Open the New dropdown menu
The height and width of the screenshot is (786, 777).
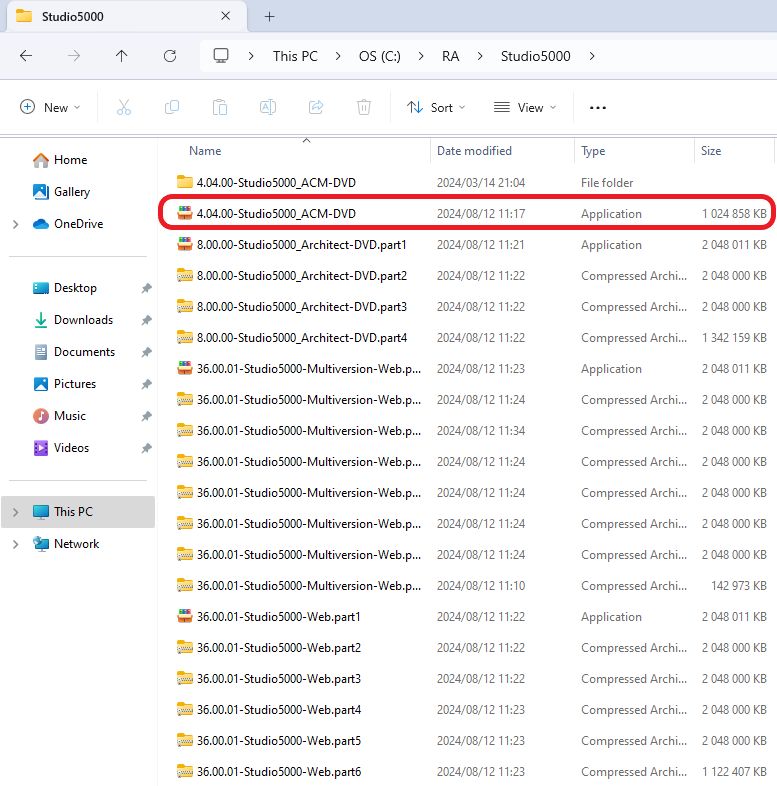point(50,107)
